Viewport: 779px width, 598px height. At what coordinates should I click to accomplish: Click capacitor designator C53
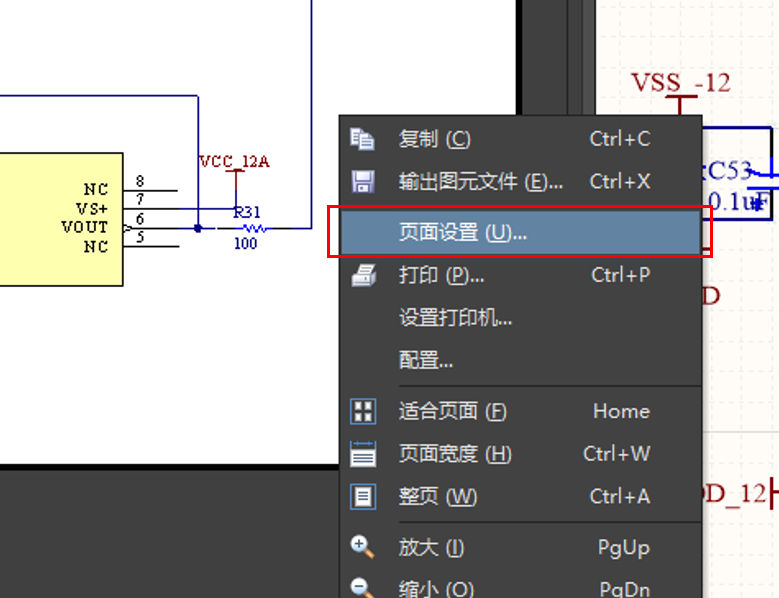point(729,171)
